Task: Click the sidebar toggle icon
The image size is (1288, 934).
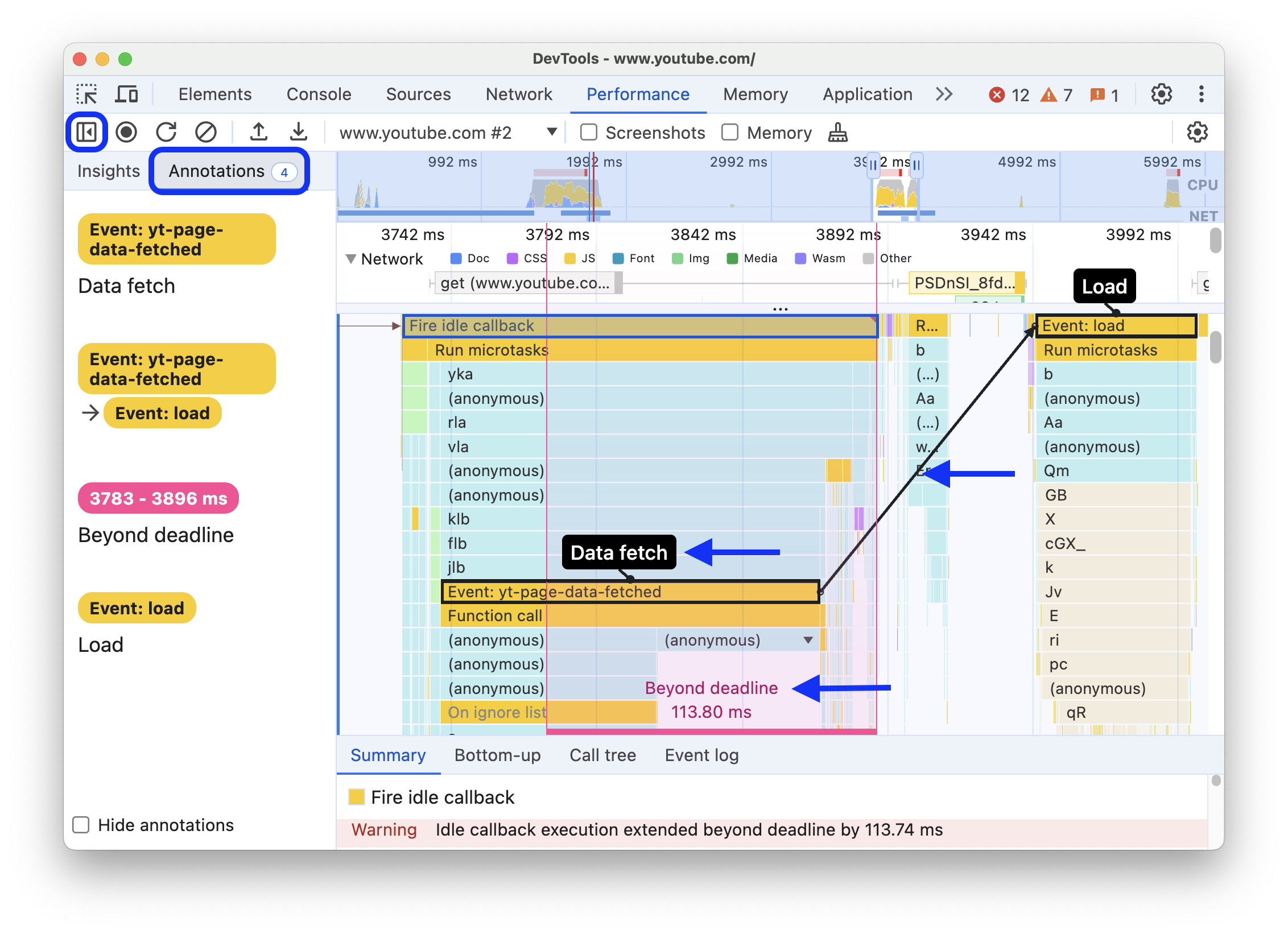Action: point(88,130)
